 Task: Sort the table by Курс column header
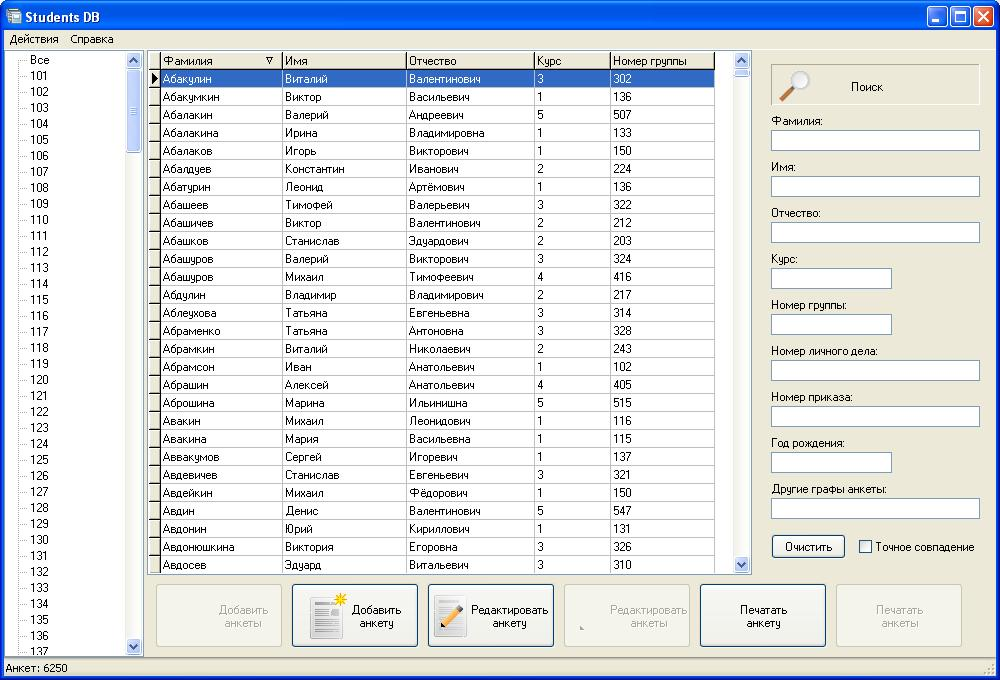tap(571, 61)
